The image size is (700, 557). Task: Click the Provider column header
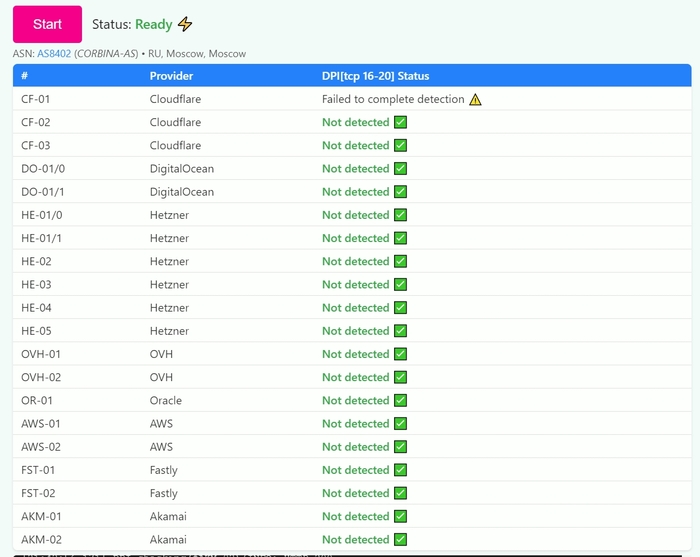click(x=171, y=76)
